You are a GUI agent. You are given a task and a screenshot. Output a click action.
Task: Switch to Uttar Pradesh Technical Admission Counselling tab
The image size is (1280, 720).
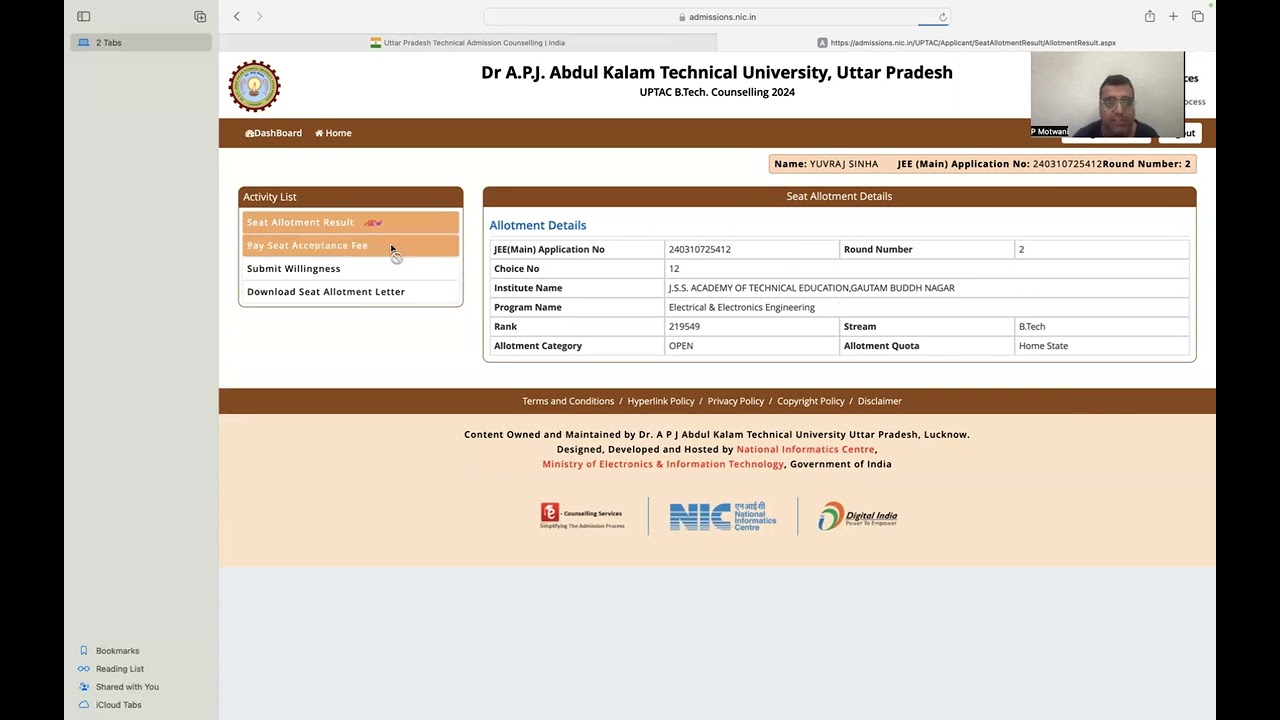[468, 43]
